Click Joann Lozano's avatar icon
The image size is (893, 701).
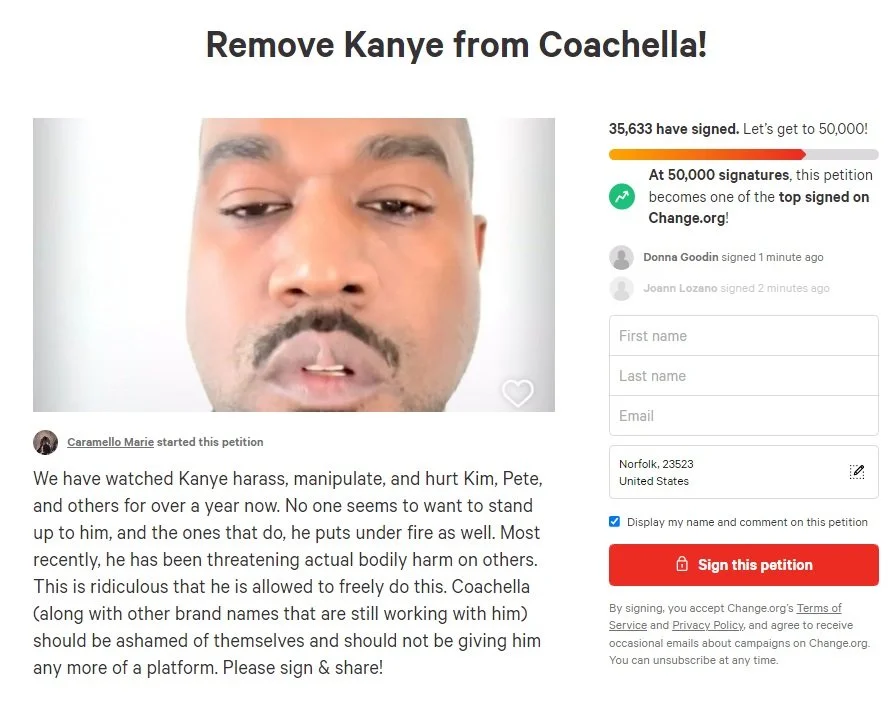tap(621, 288)
